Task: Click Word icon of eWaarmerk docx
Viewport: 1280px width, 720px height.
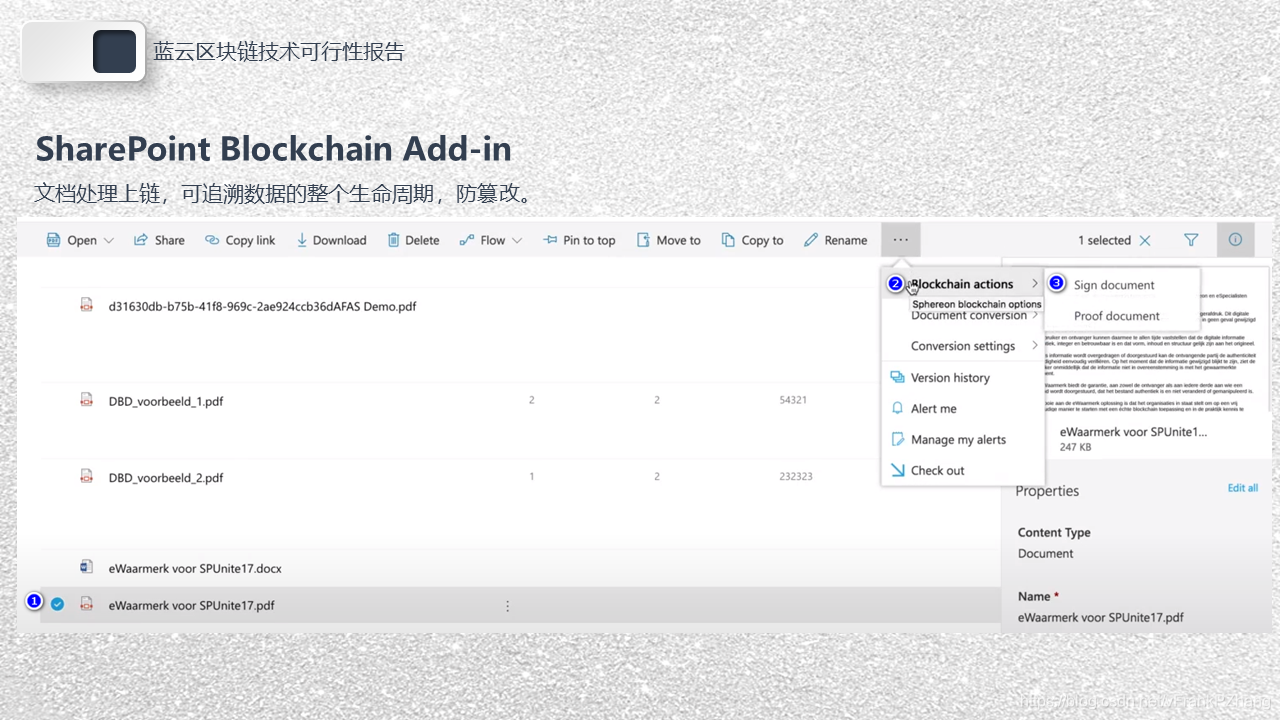Action: click(x=87, y=567)
